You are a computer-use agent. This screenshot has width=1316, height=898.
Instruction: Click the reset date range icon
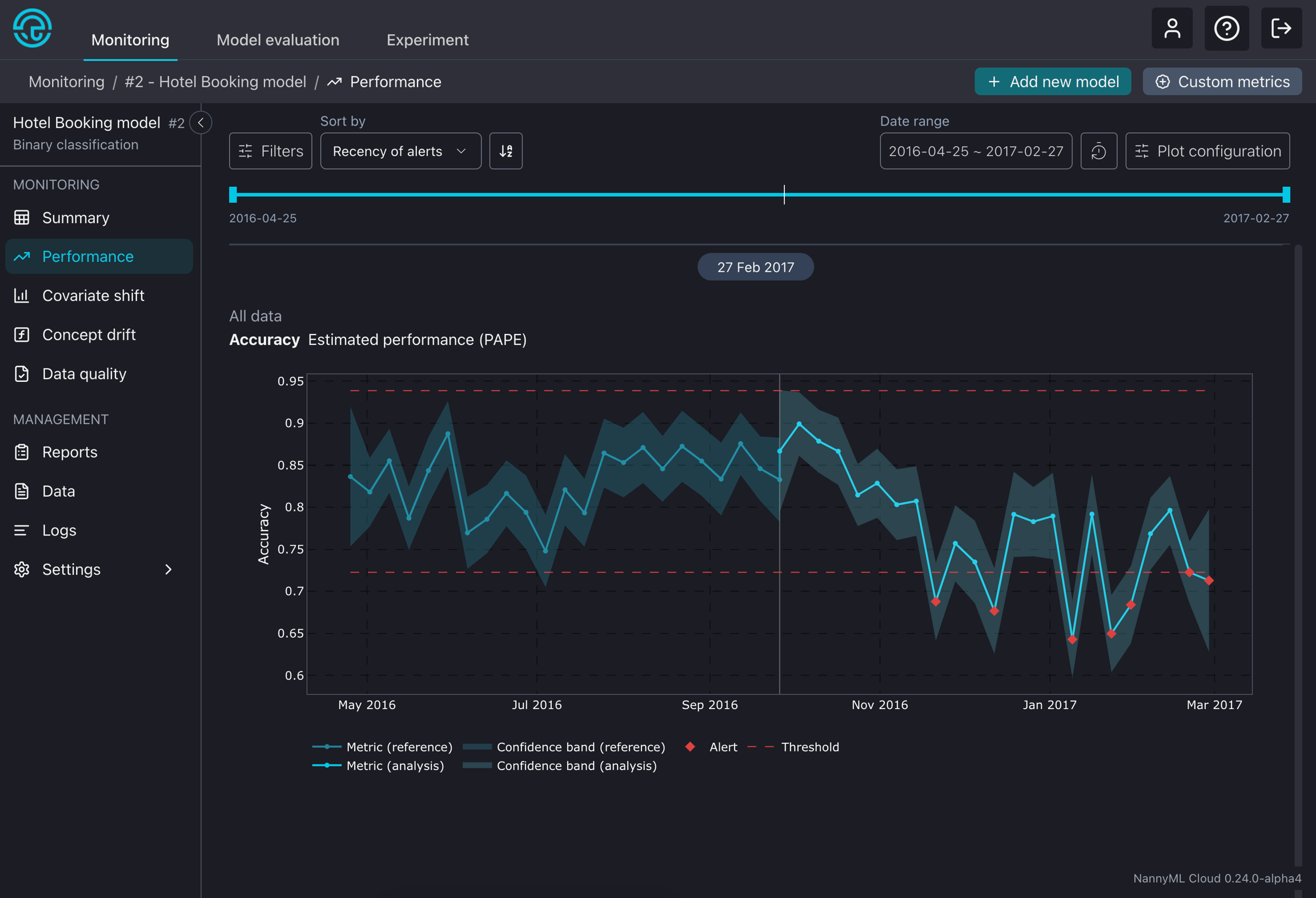1098,151
